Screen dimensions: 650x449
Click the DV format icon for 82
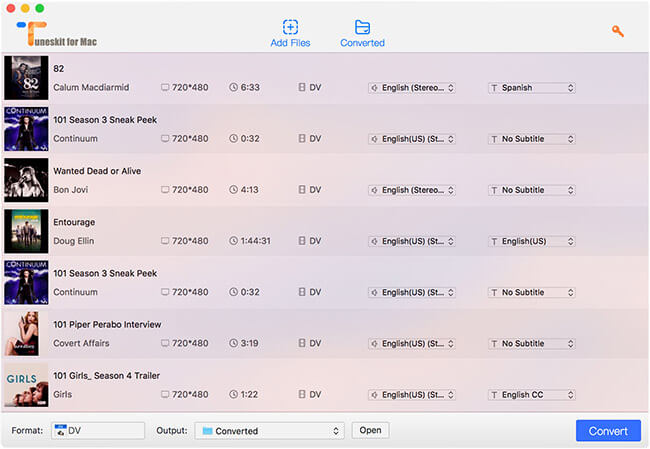[x=302, y=87]
